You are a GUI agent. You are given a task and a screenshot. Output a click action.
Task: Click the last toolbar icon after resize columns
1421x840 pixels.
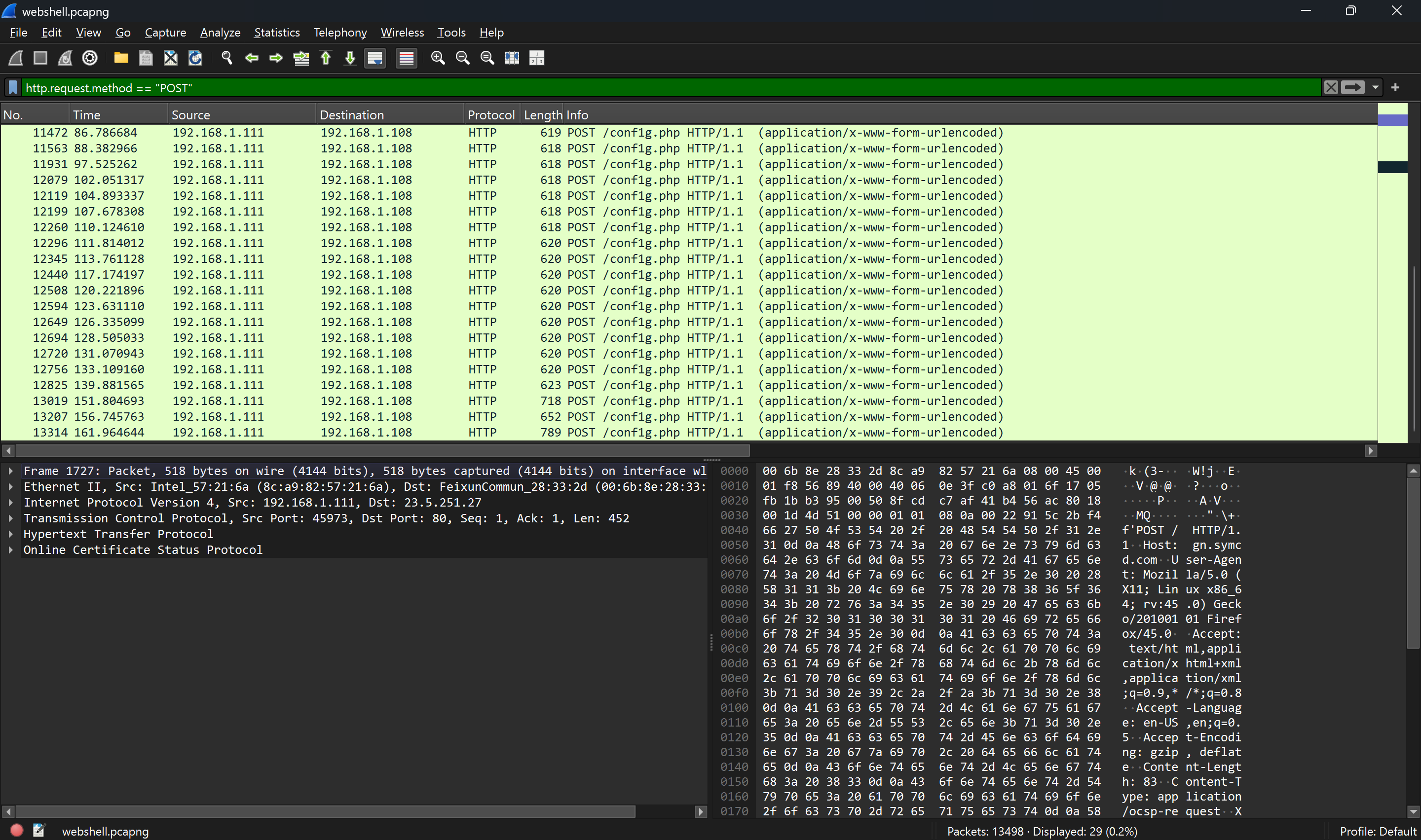point(537,58)
